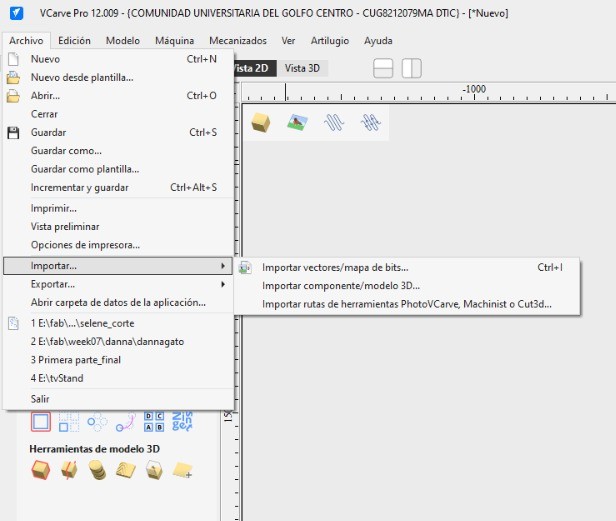Select Importar vectores/mapa de bits
The width and height of the screenshot is (616, 521).
click(x=407, y=268)
